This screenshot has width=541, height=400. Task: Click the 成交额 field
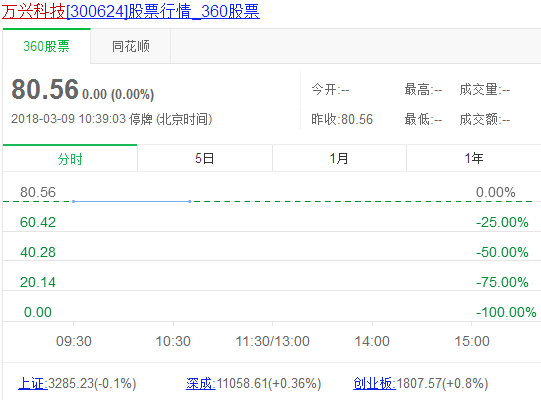[485, 119]
